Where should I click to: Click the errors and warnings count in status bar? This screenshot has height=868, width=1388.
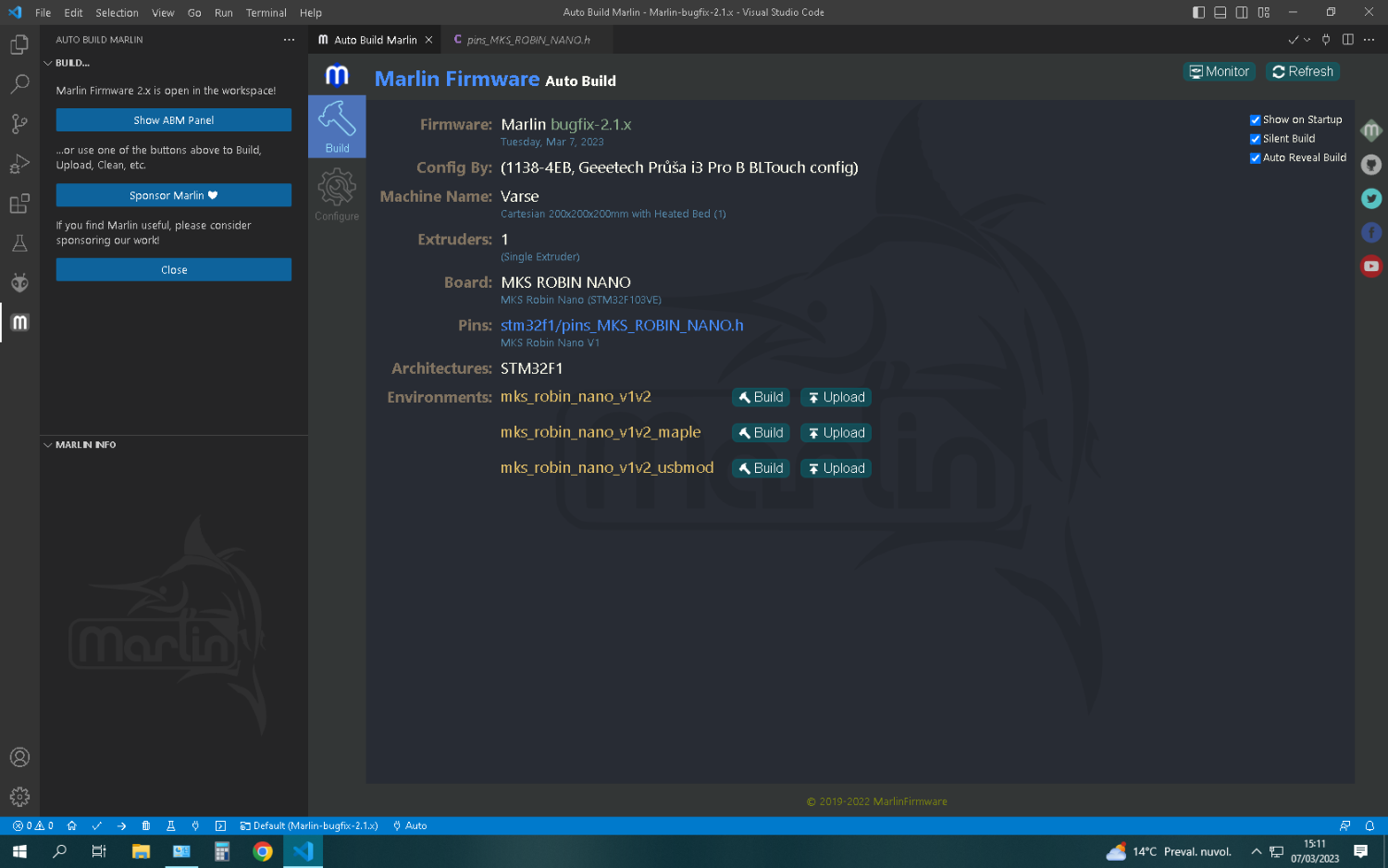[x=33, y=825]
